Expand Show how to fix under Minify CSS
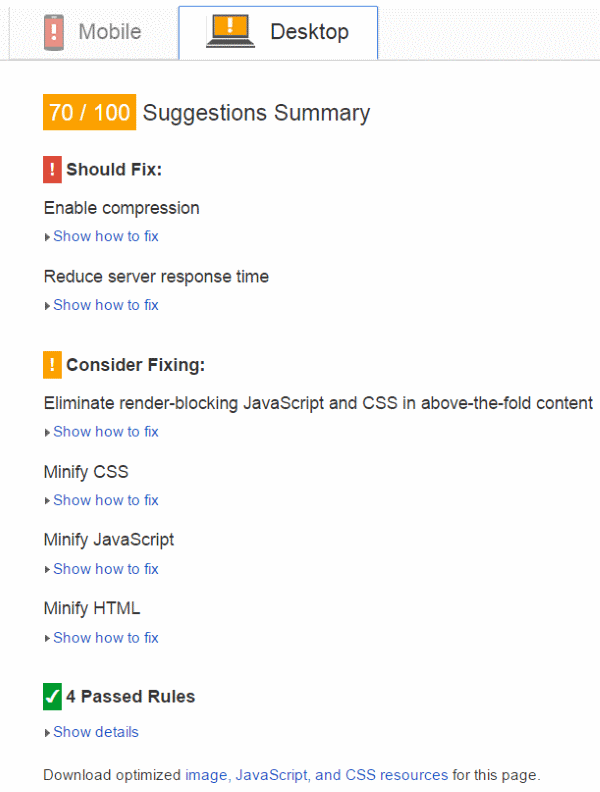The height and width of the screenshot is (792, 600). [x=106, y=500]
